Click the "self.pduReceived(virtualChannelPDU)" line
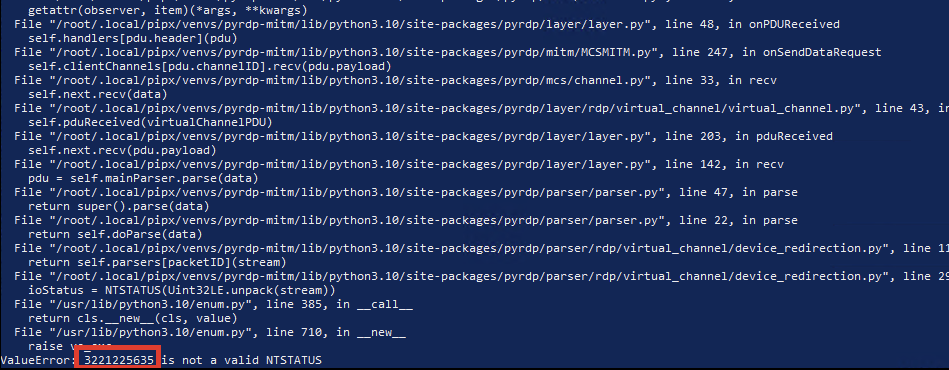 [150, 123]
